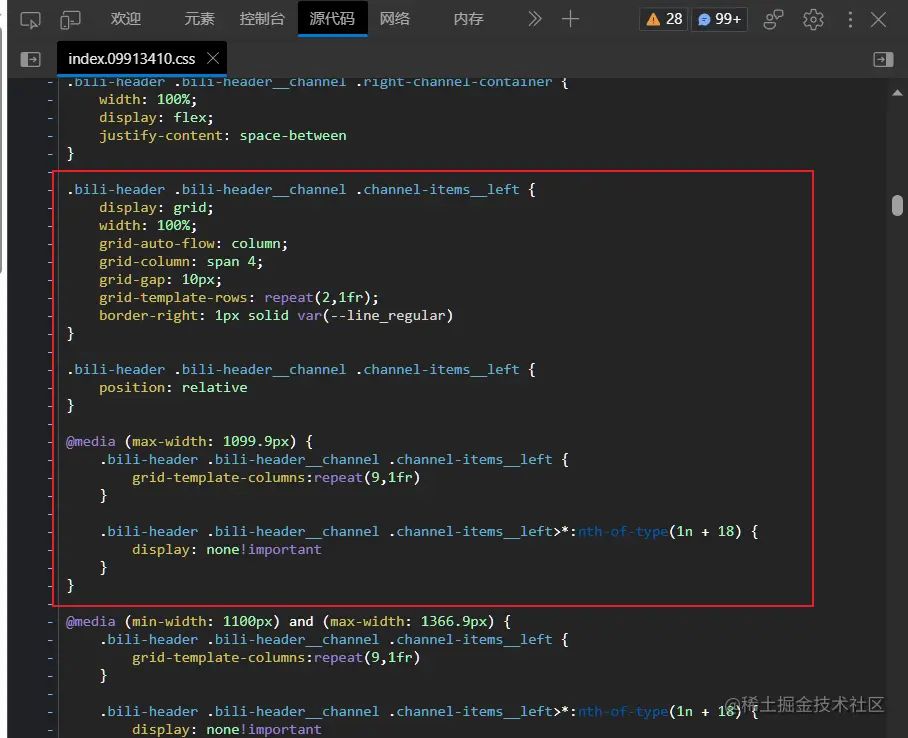
Task: Close the DevTools panel
Action: point(878,20)
